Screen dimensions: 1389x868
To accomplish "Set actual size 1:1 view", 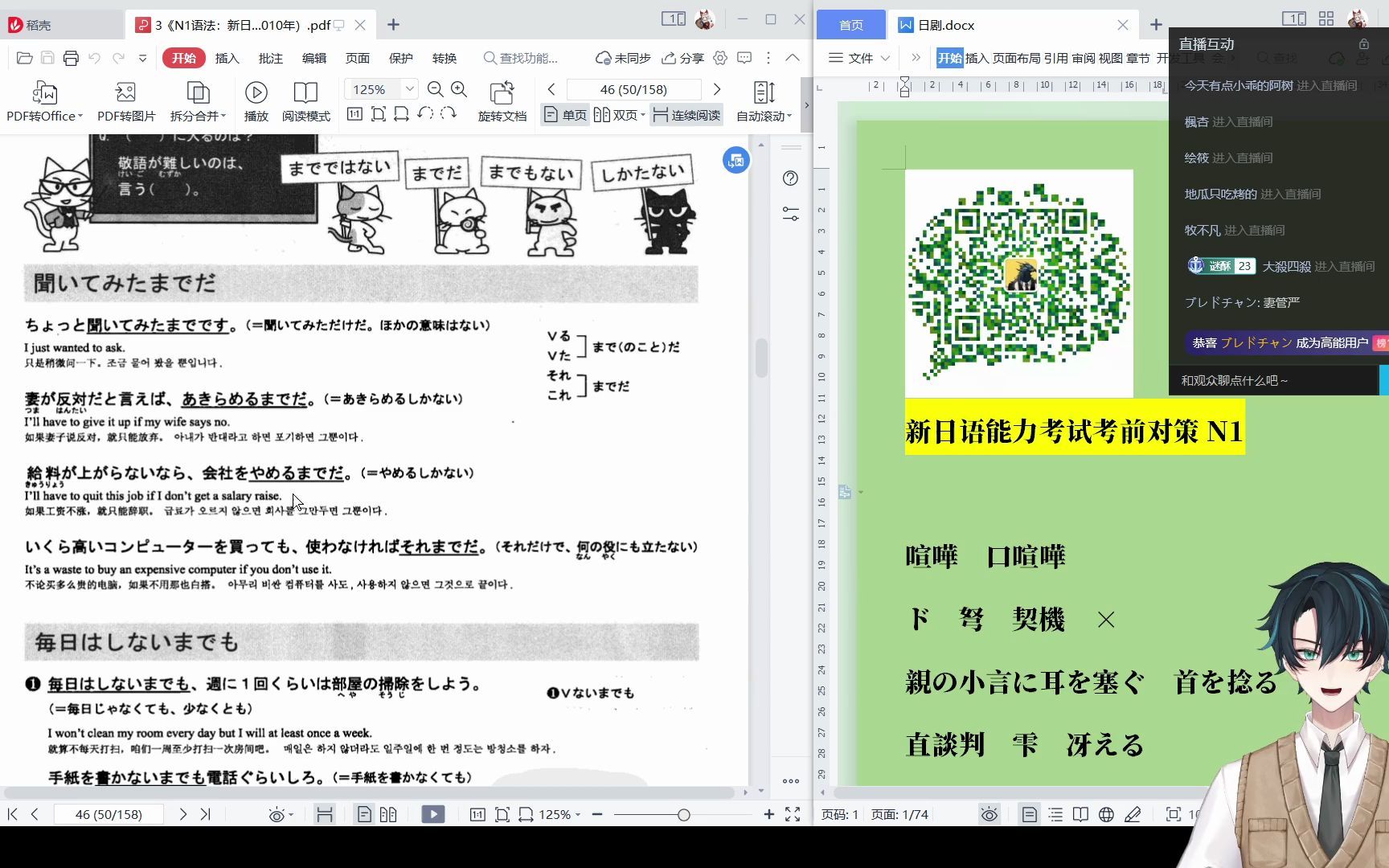I will (354, 114).
